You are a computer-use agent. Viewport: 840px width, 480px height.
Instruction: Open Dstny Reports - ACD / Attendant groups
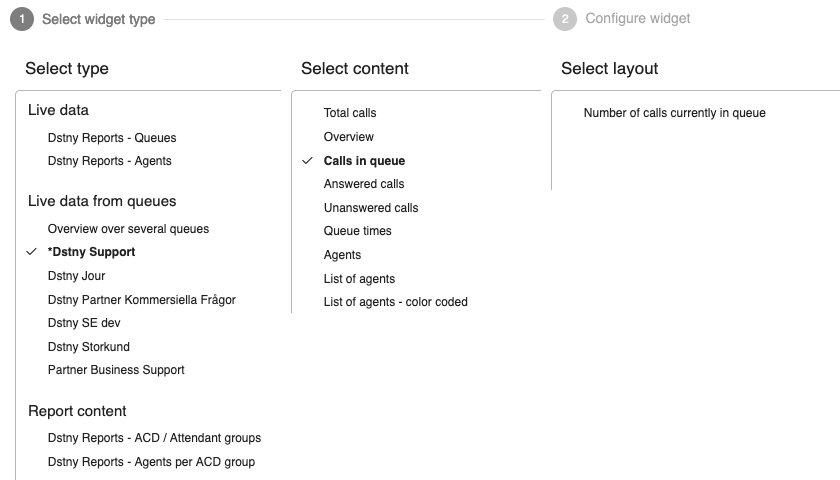click(x=154, y=438)
